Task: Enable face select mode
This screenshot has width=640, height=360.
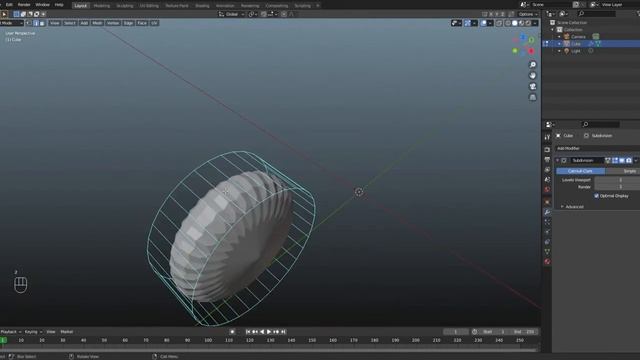Action: [42, 23]
